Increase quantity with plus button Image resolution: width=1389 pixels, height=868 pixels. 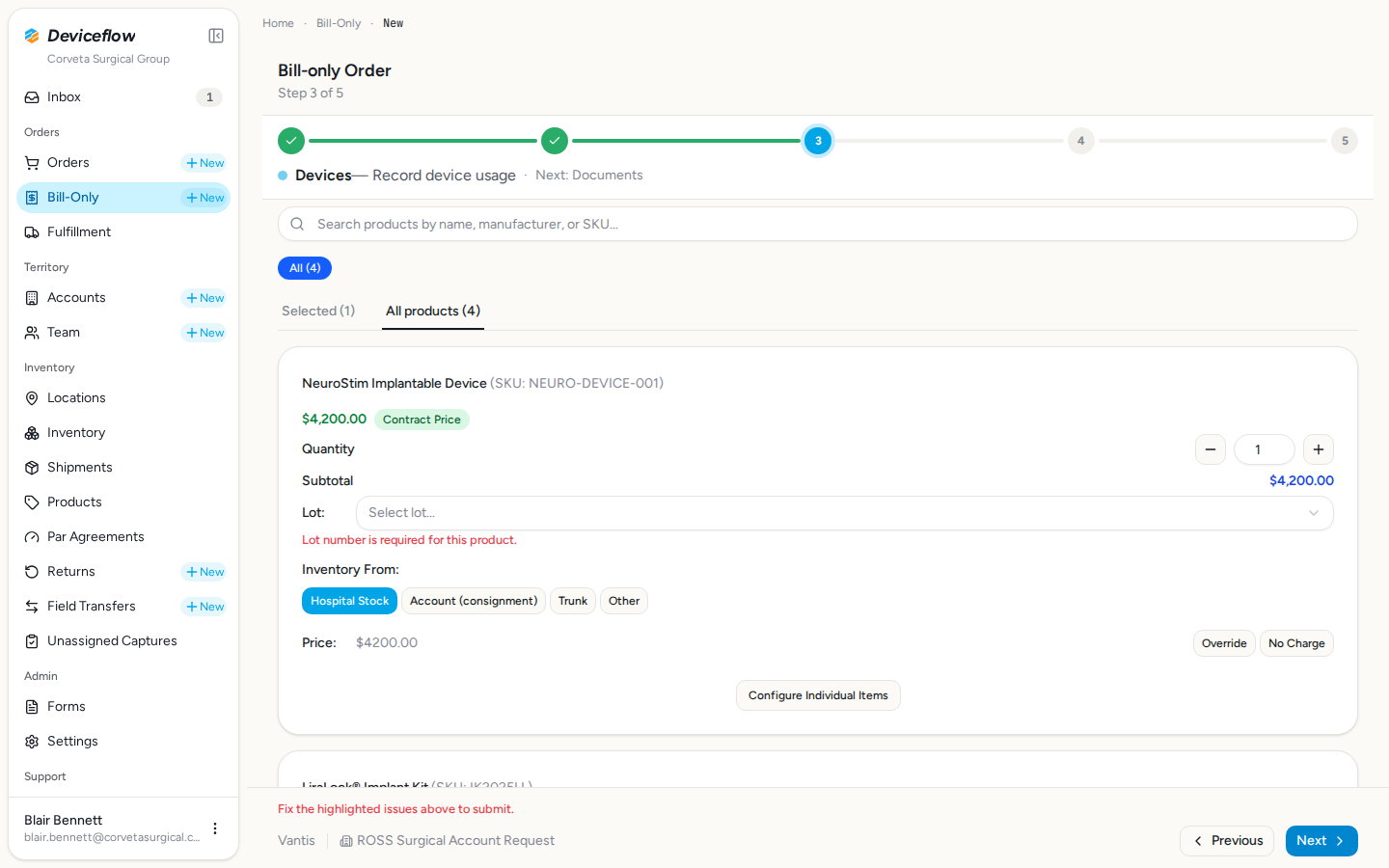click(x=1319, y=449)
